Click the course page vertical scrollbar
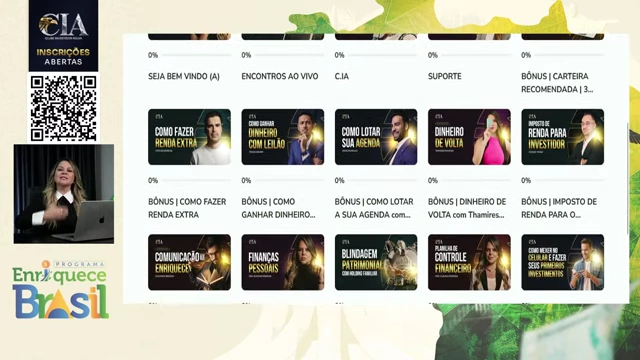640x360 pixels. point(627,178)
